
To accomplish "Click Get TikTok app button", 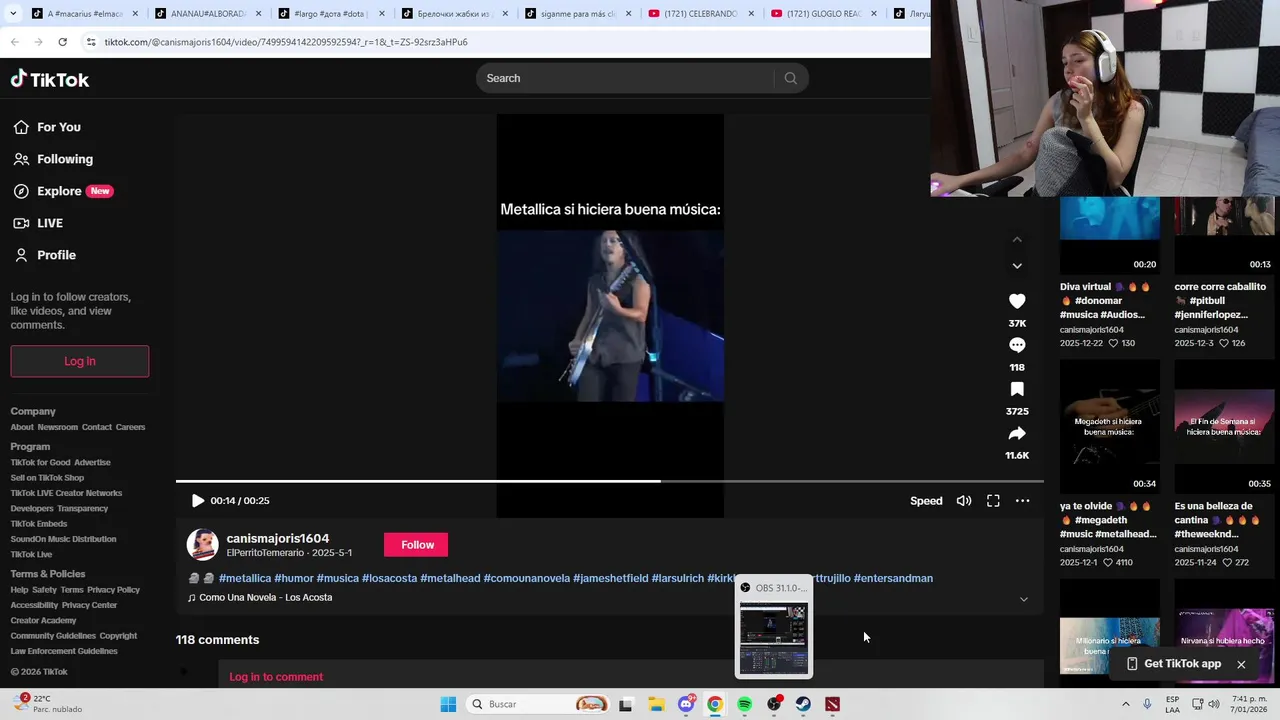I will pyautogui.click(x=1173, y=664).
